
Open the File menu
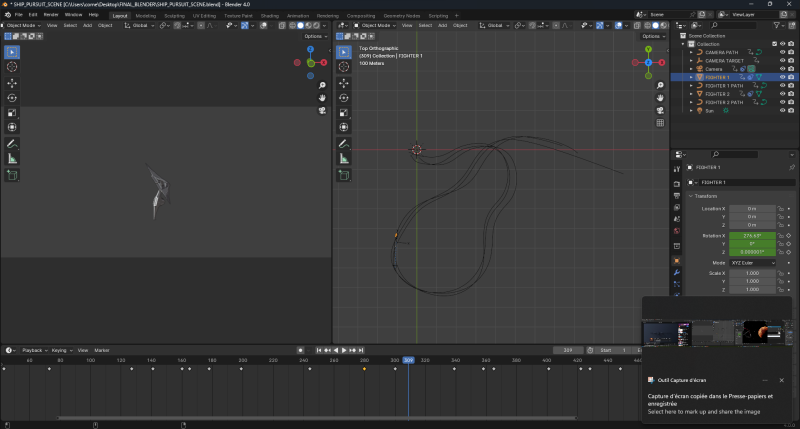[x=18, y=15]
